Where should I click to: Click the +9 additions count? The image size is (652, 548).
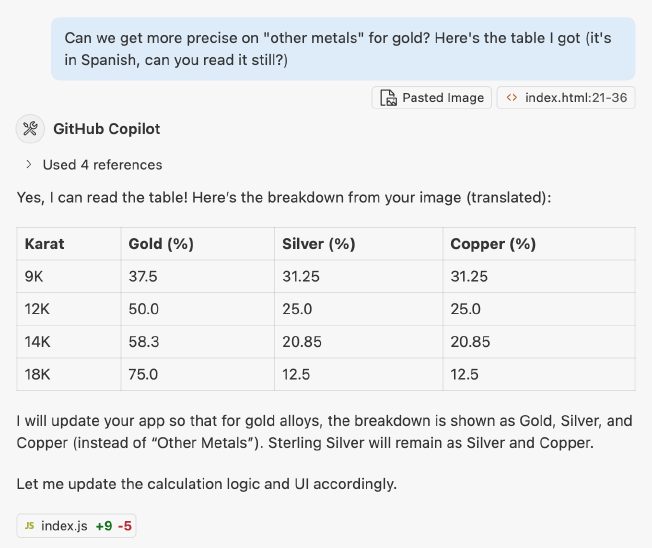tap(104, 526)
